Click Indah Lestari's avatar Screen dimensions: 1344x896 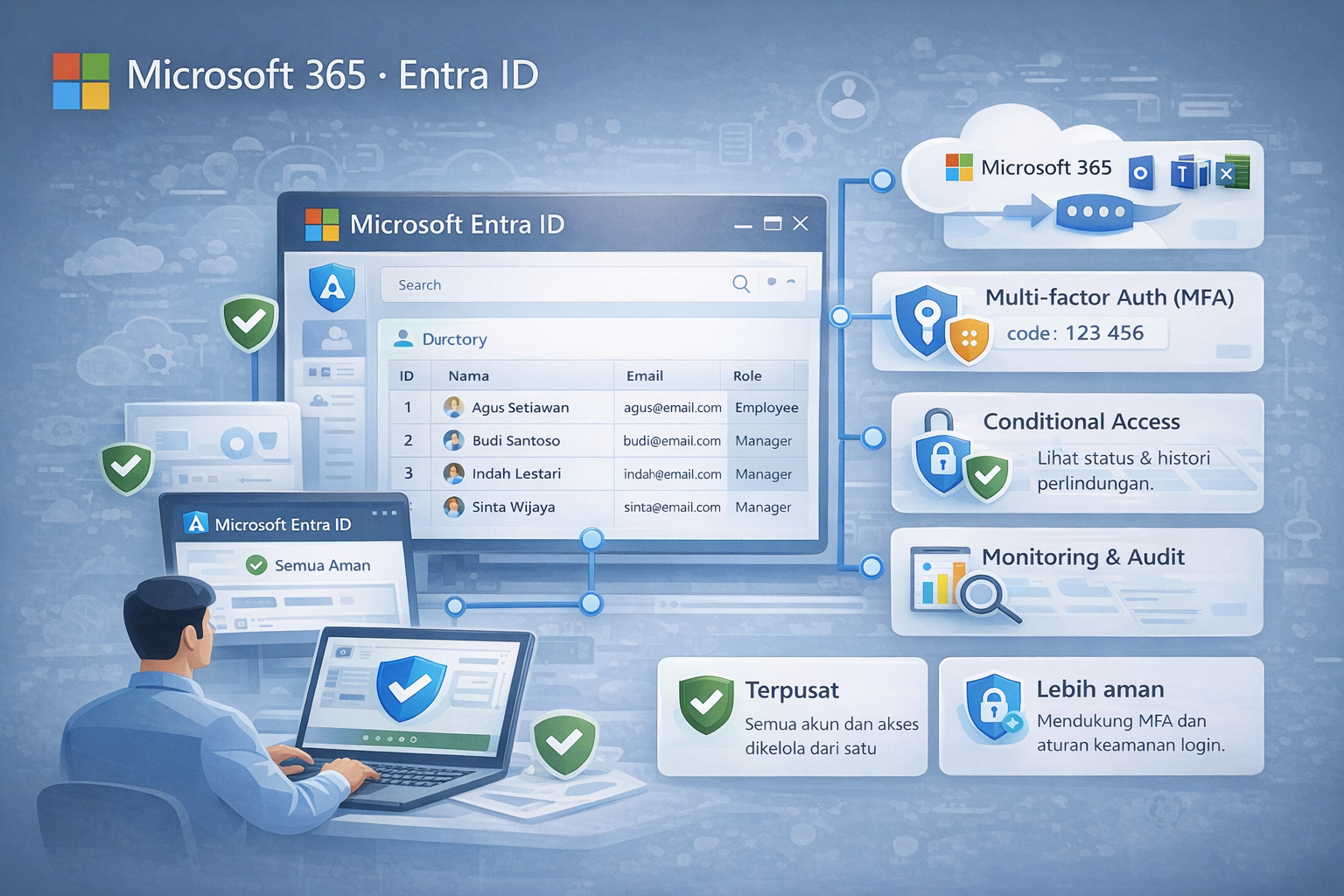click(453, 473)
